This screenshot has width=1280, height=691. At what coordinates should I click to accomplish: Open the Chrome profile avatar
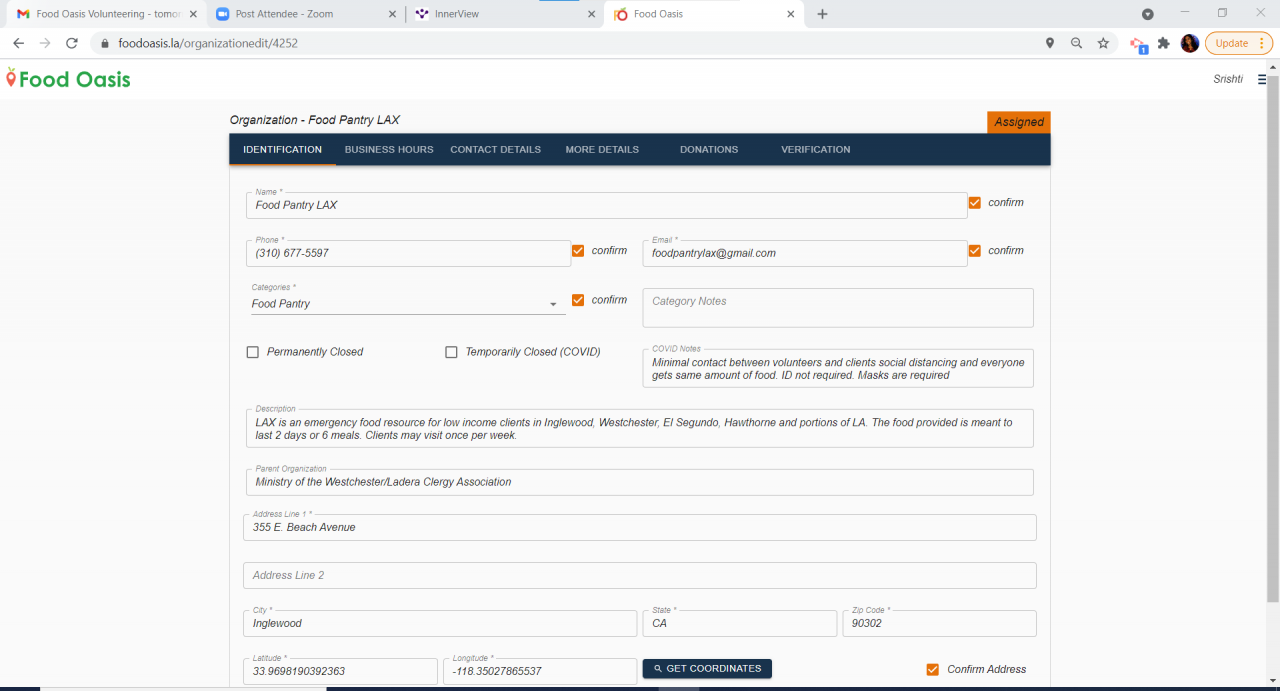coord(1190,43)
